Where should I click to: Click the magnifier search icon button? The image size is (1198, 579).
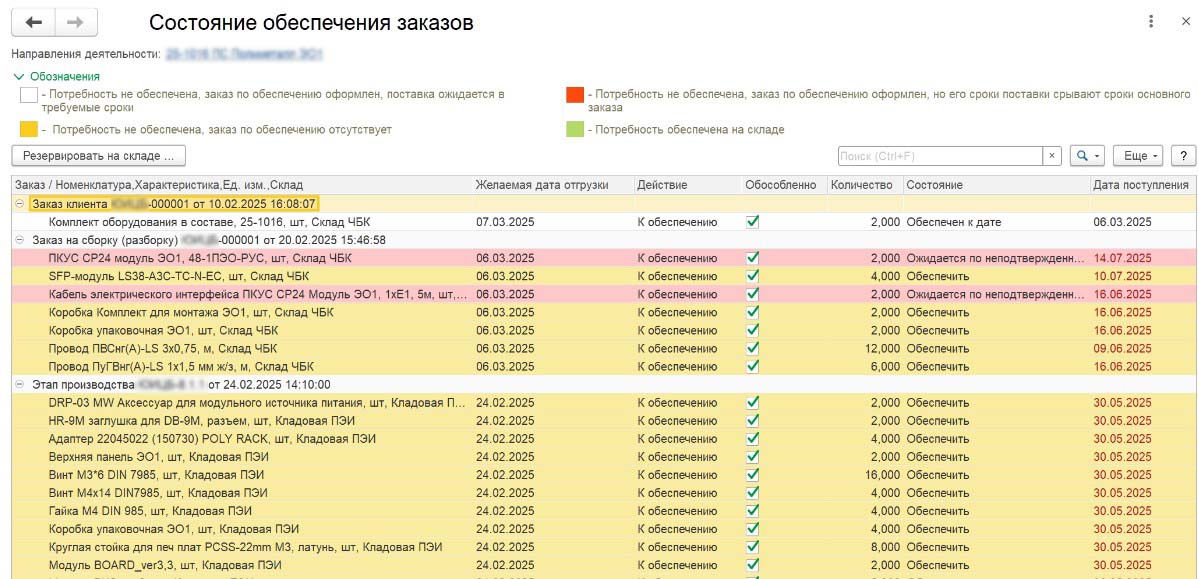[x=1086, y=156]
